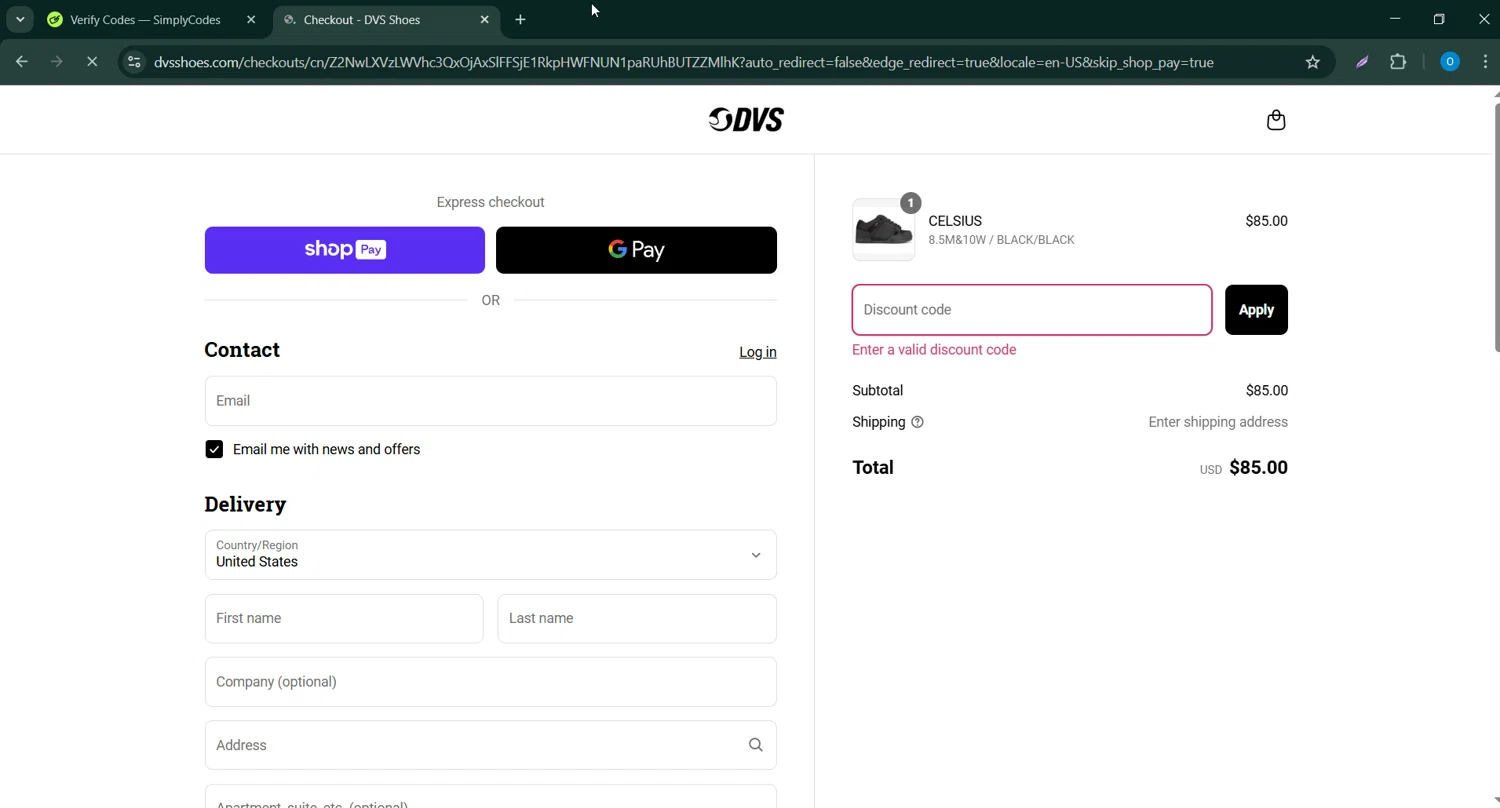Click the browser address bar URL
Viewport: 1500px width, 808px height.
(x=684, y=62)
